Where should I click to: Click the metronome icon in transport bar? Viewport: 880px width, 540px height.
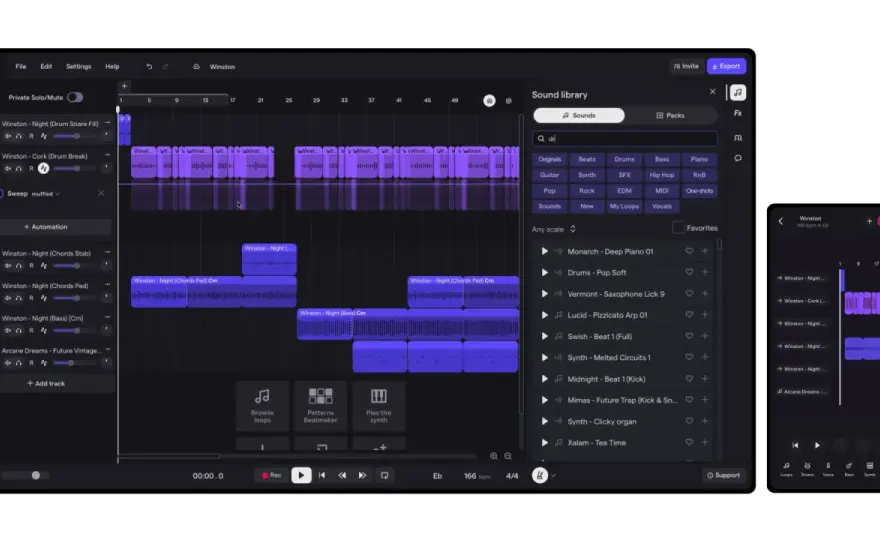(540, 475)
